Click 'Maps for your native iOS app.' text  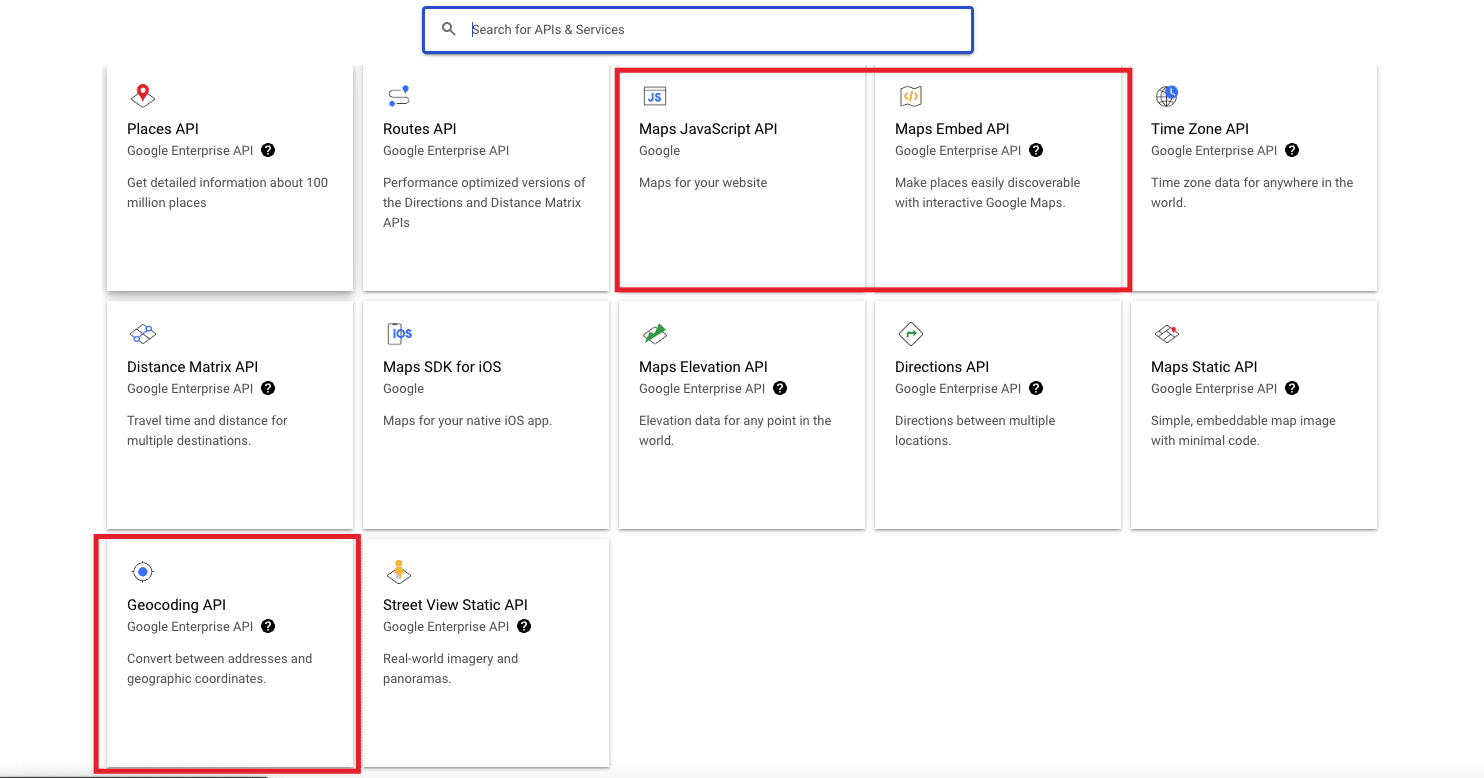467,421
